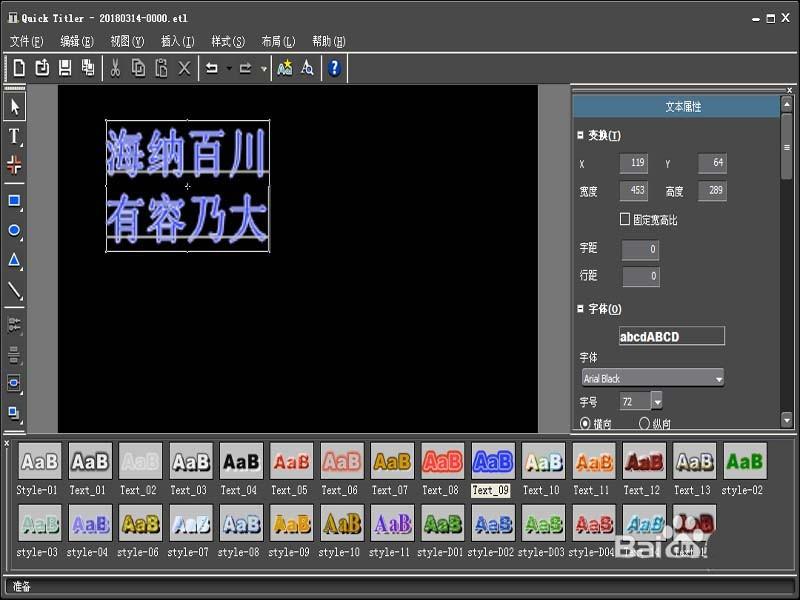Click the Cut scissors toolbar icon
Screen dimensions: 800x600
[x=114, y=67]
